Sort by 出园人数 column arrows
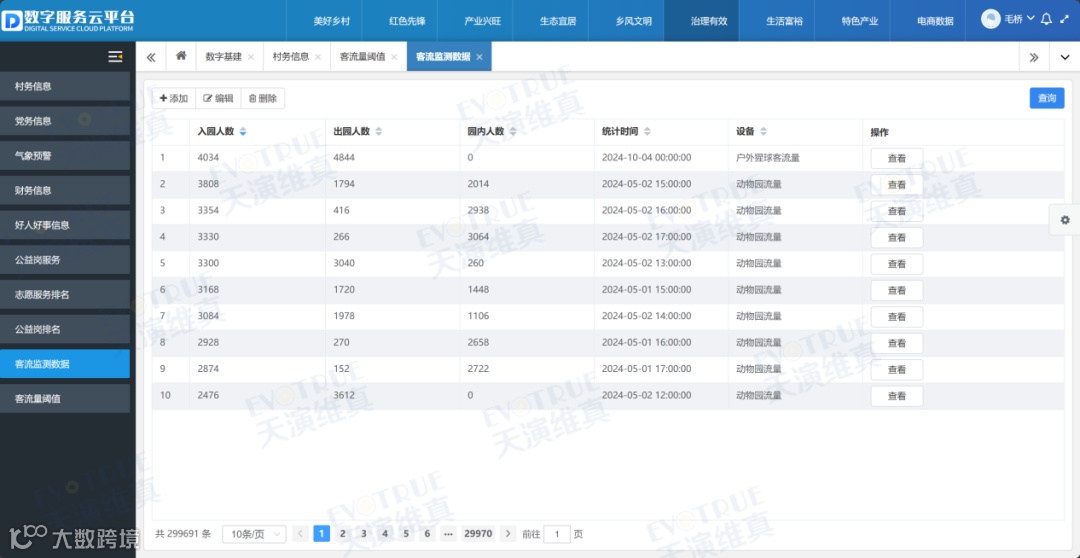The image size is (1080, 558). click(x=378, y=132)
